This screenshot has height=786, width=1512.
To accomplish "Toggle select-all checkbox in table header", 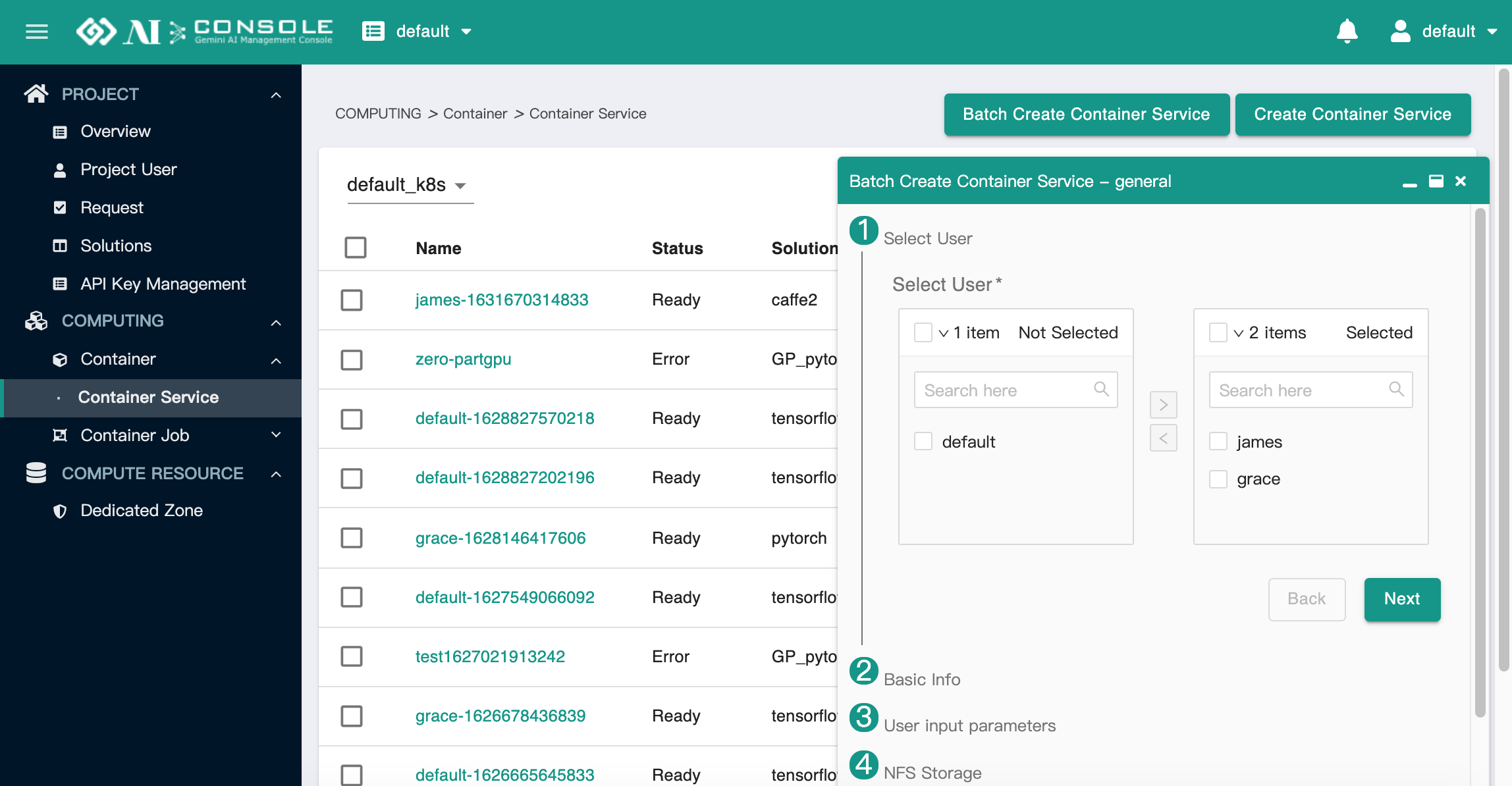I will pyautogui.click(x=356, y=248).
